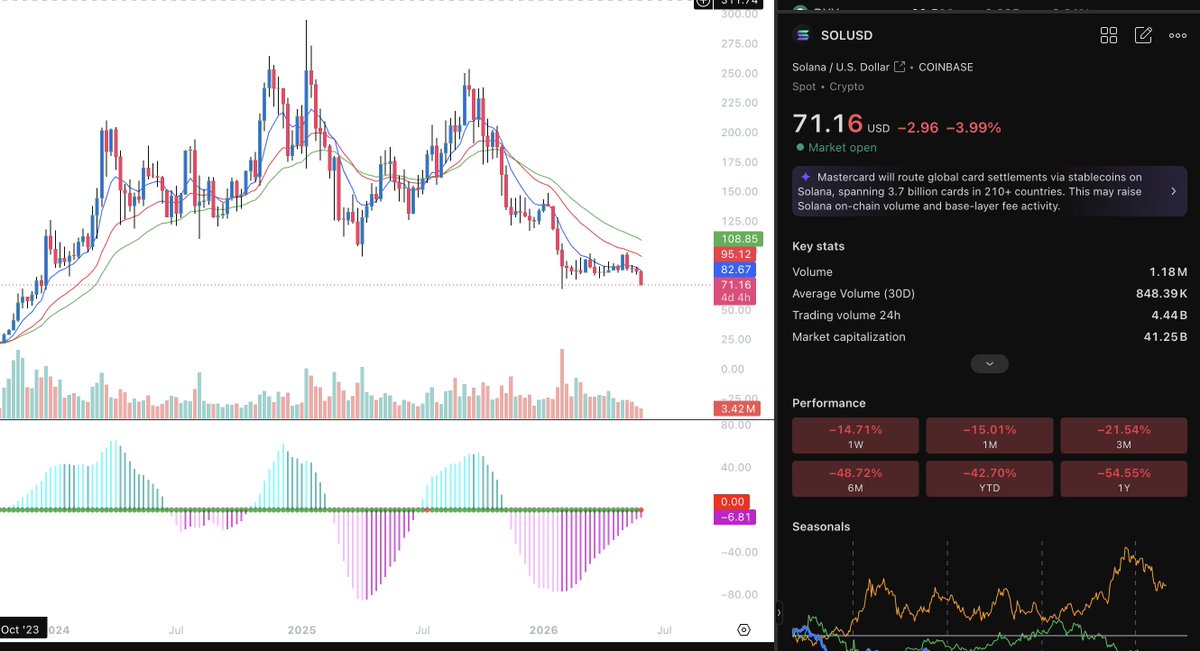Viewport: 1200px width, 651px height.
Task: Open the grid layout icon beside SOLUSD
Action: (1109, 35)
